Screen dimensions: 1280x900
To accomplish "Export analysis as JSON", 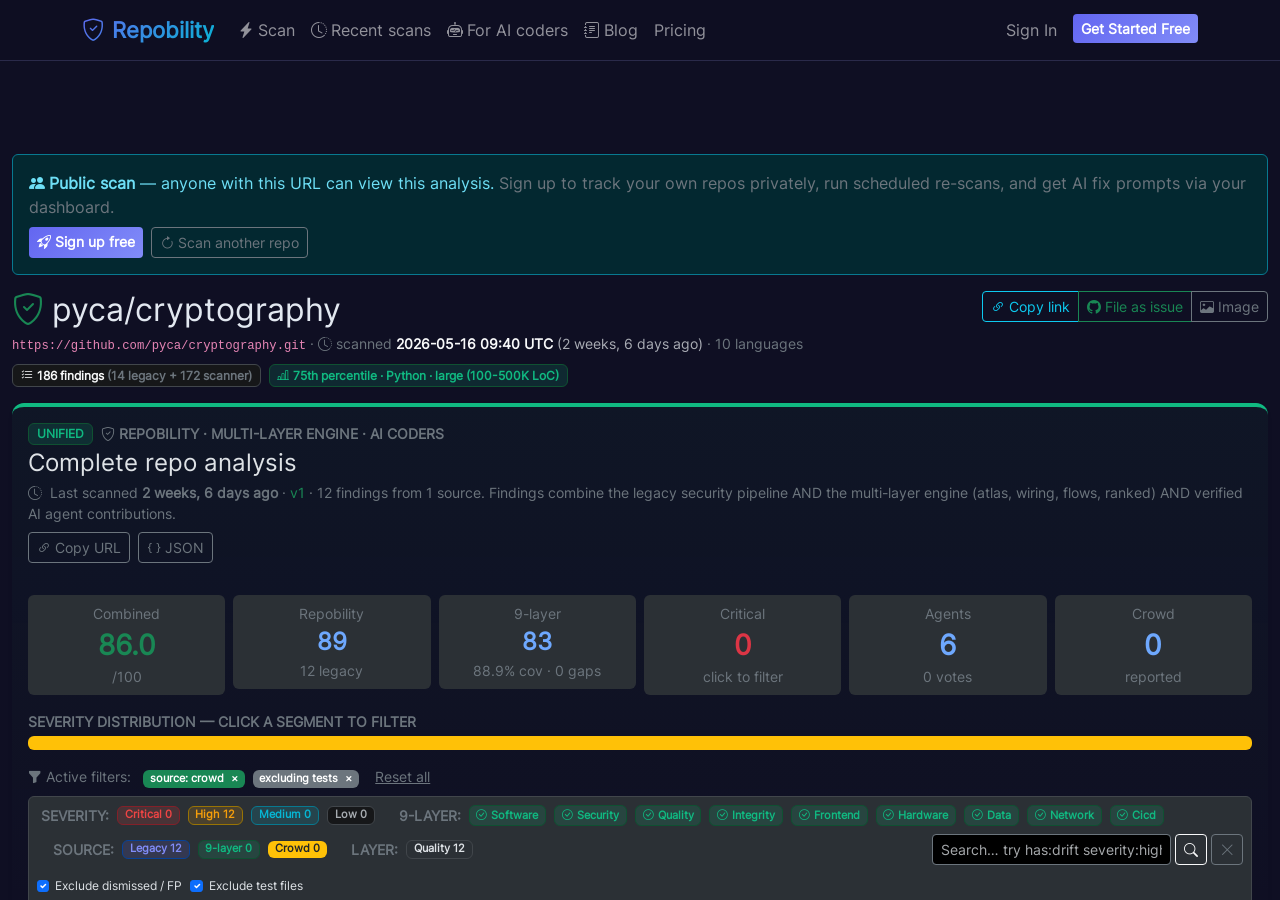I will point(175,548).
